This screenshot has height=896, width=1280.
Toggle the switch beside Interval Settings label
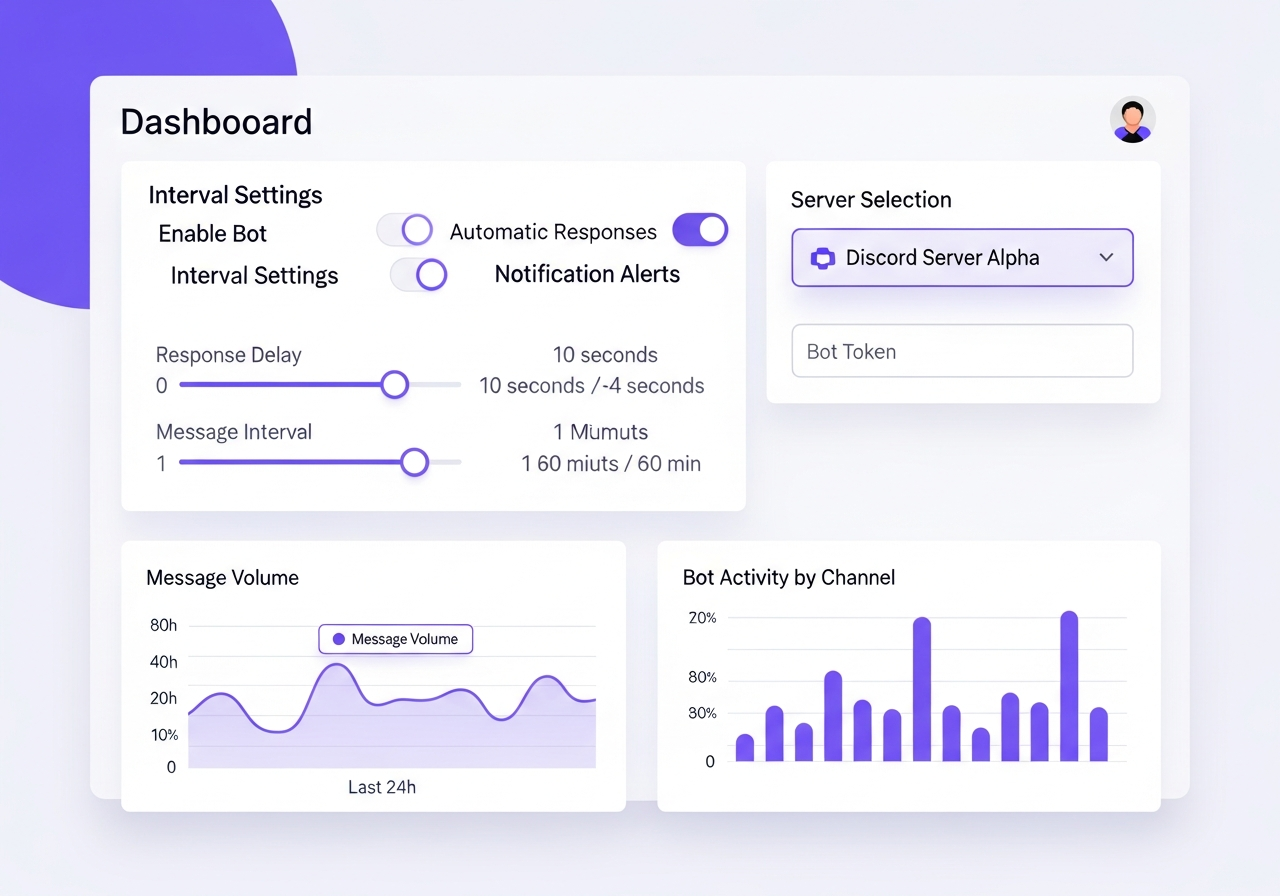click(x=418, y=274)
